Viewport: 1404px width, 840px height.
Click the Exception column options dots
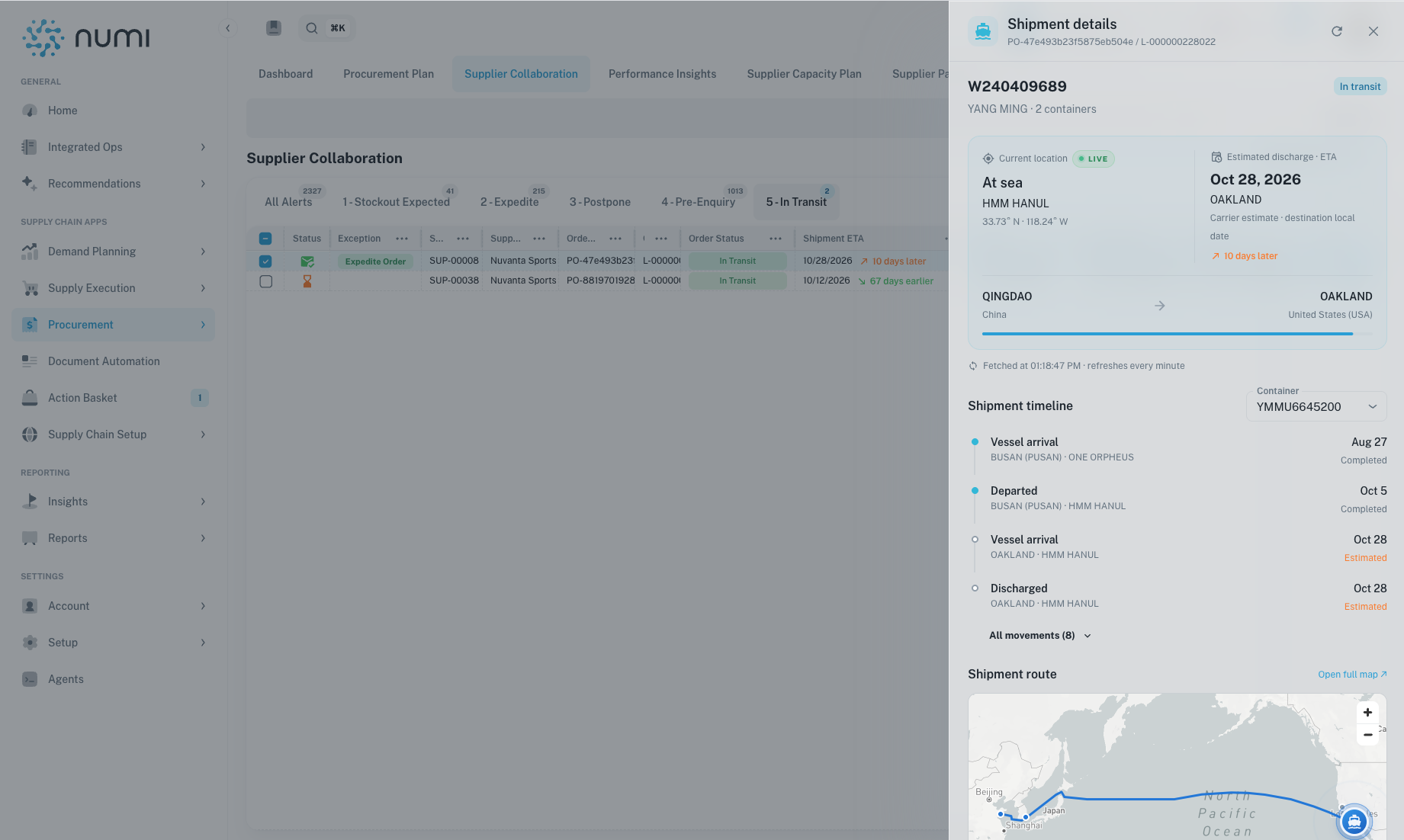[402, 239]
